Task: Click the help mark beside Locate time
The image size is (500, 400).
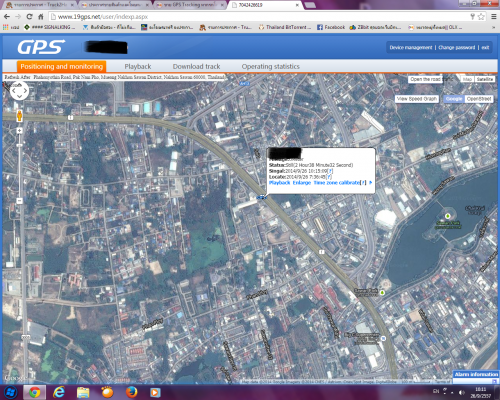Action: click(329, 177)
